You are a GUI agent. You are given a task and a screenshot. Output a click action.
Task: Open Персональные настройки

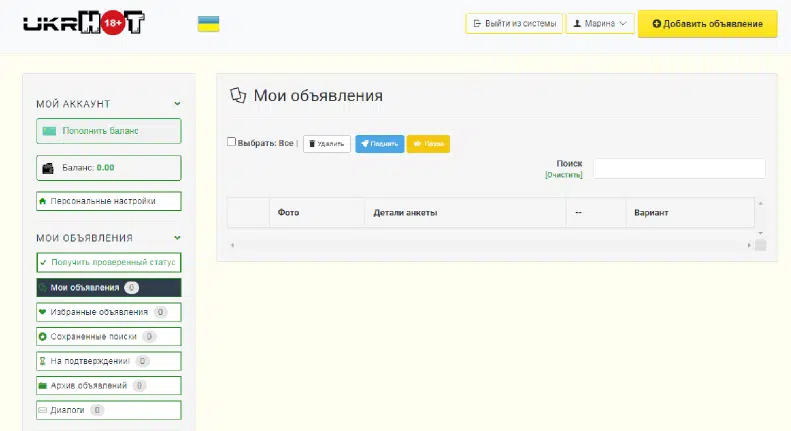point(108,201)
